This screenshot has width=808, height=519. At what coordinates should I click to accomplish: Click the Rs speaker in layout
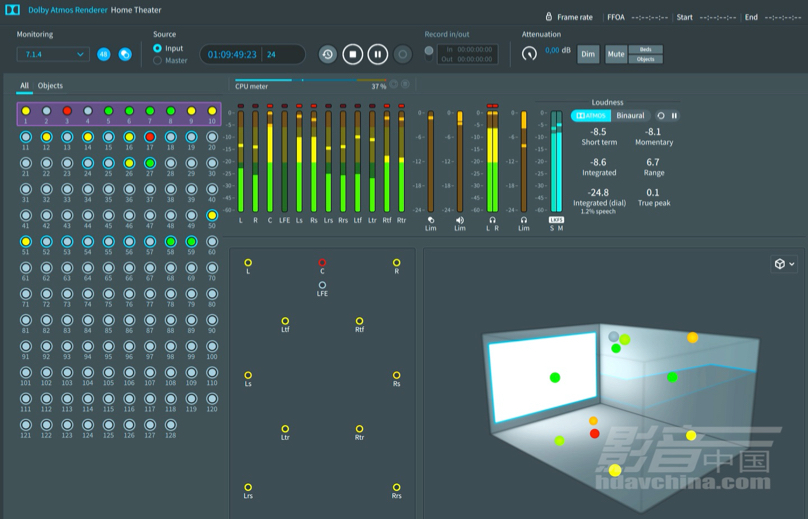tap(396, 375)
